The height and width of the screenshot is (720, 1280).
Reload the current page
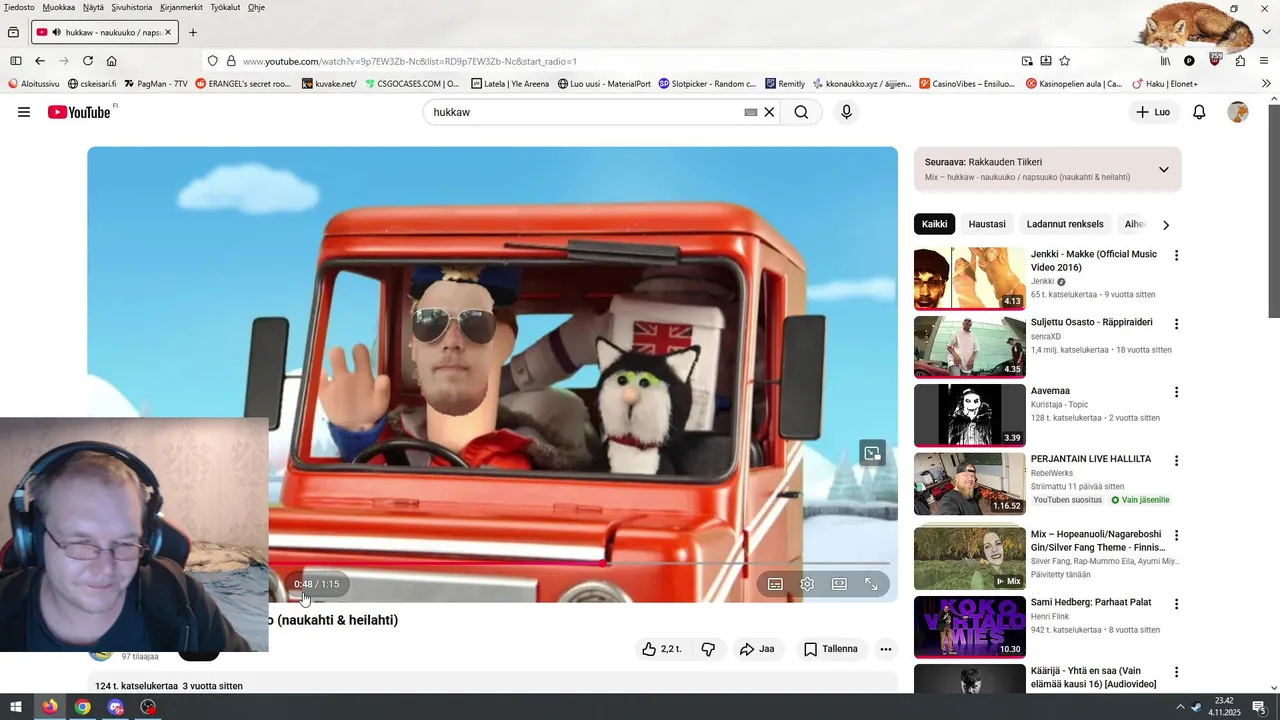pos(88,61)
